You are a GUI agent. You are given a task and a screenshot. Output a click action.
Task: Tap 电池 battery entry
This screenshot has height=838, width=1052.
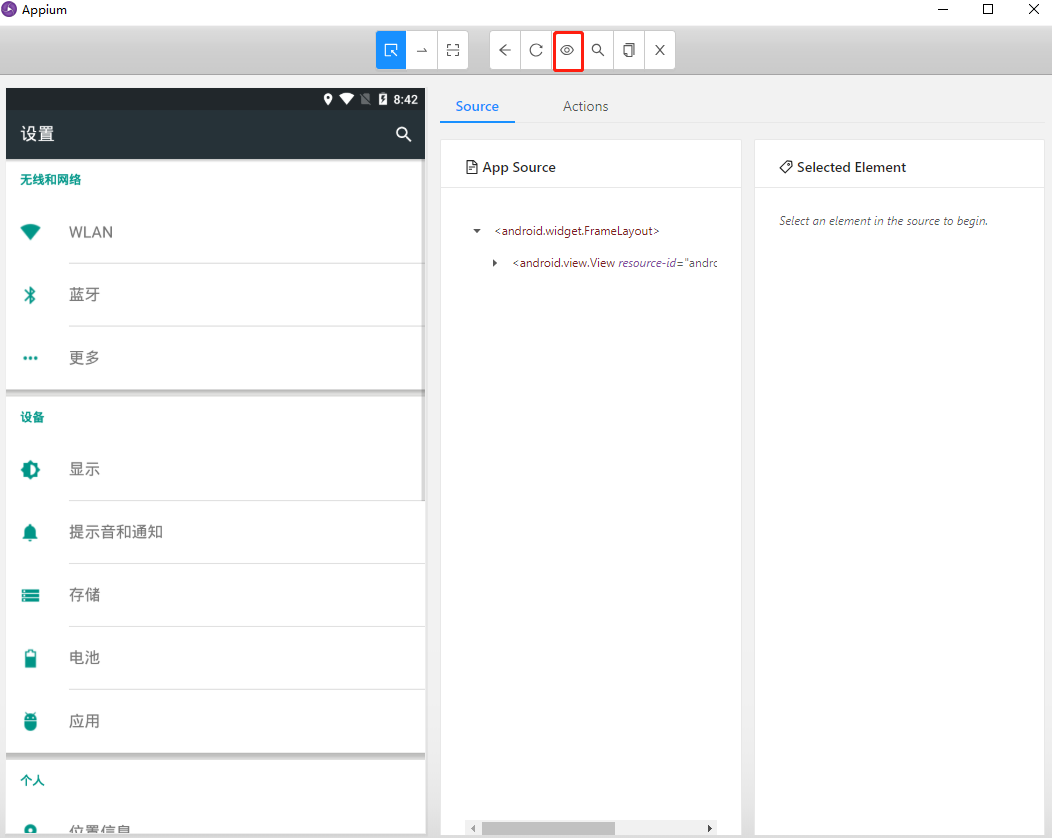(215, 658)
